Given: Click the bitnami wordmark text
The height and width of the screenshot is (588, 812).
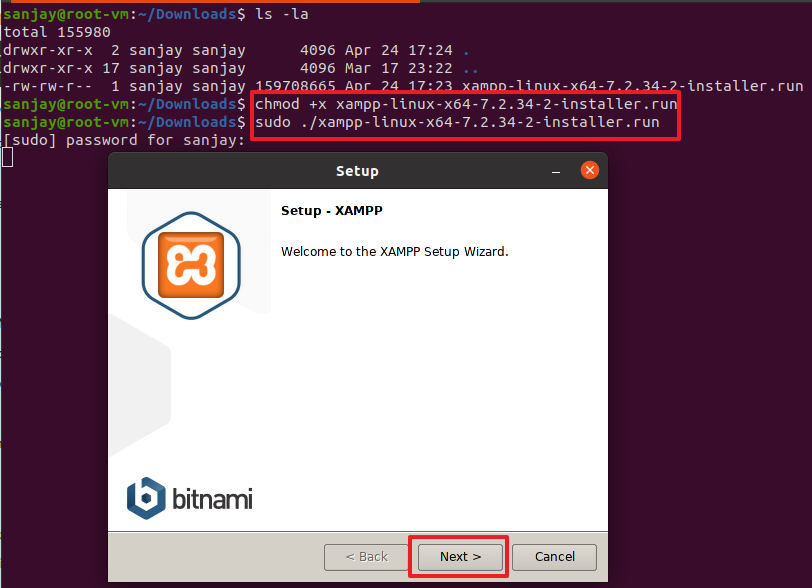Looking at the screenshot, I should pos(210,497).
